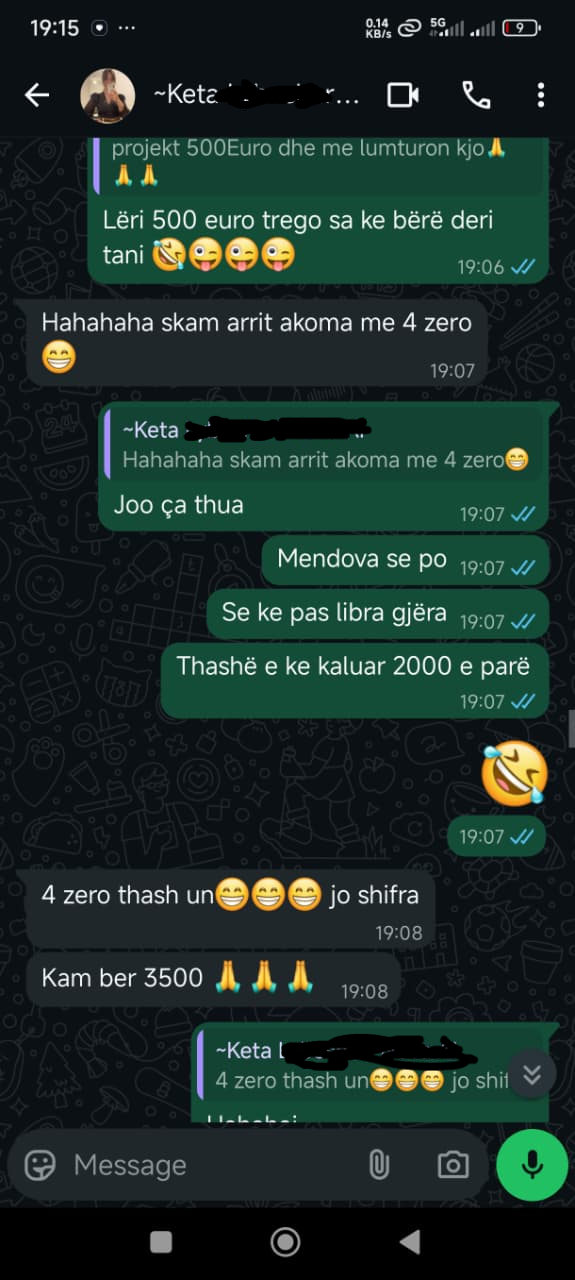Open the emoji sticker picker
This screenshot has width=575, height=1280.
(x=40, y=1165)
